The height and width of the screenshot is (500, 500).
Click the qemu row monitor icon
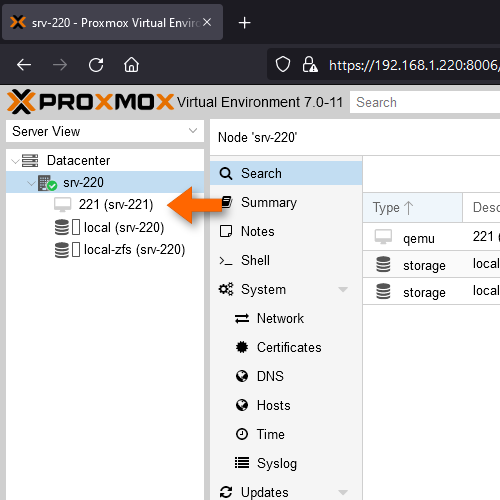point(383,237)
